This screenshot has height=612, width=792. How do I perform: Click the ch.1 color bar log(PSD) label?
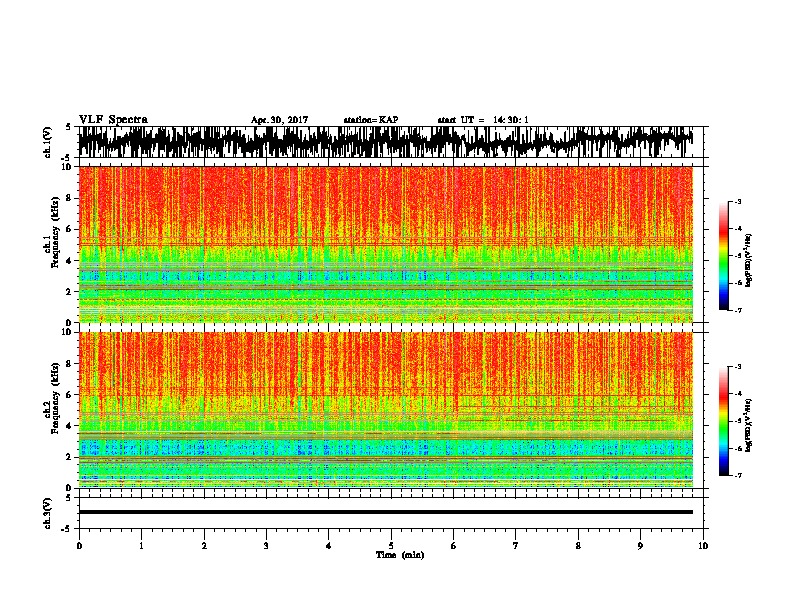749,261
